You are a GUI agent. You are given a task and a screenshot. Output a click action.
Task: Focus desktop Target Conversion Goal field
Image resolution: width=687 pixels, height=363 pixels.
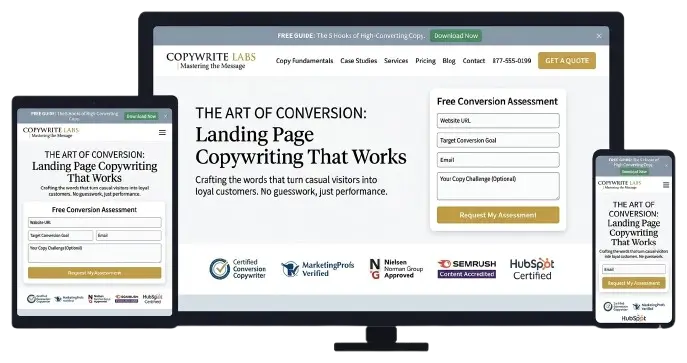click(x=498, y=140)
